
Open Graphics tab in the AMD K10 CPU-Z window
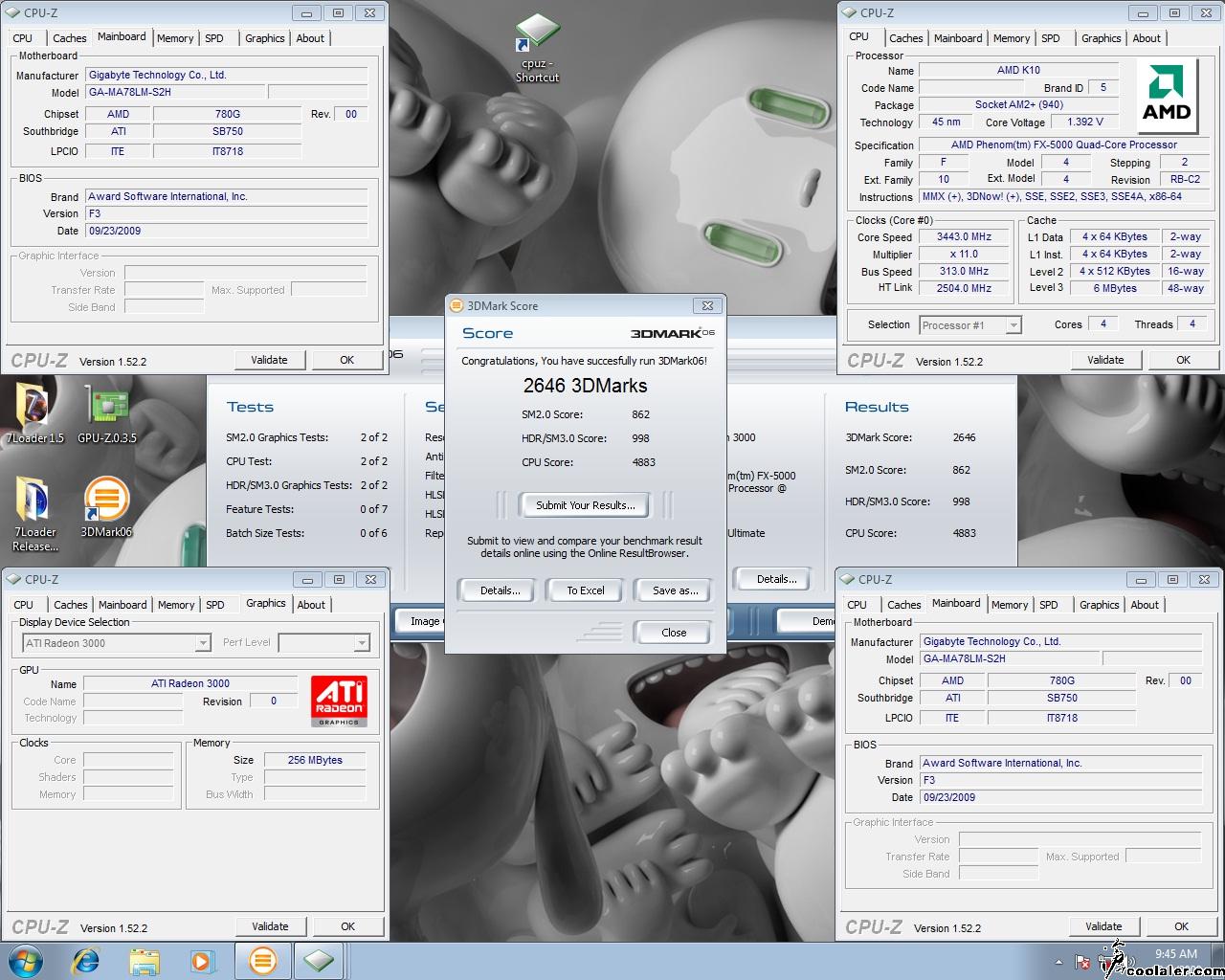[x=1101, y=38]
